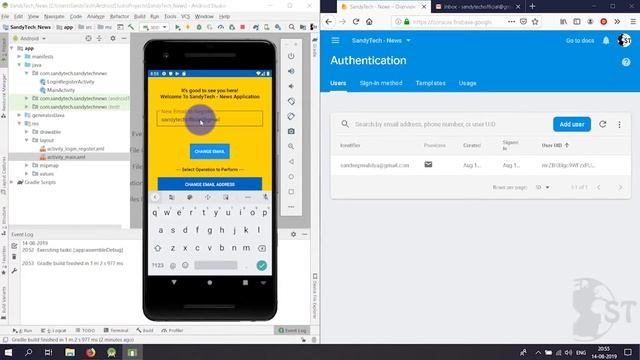Click the new email input field
This screenshot has height=360, width=640.
210,118
